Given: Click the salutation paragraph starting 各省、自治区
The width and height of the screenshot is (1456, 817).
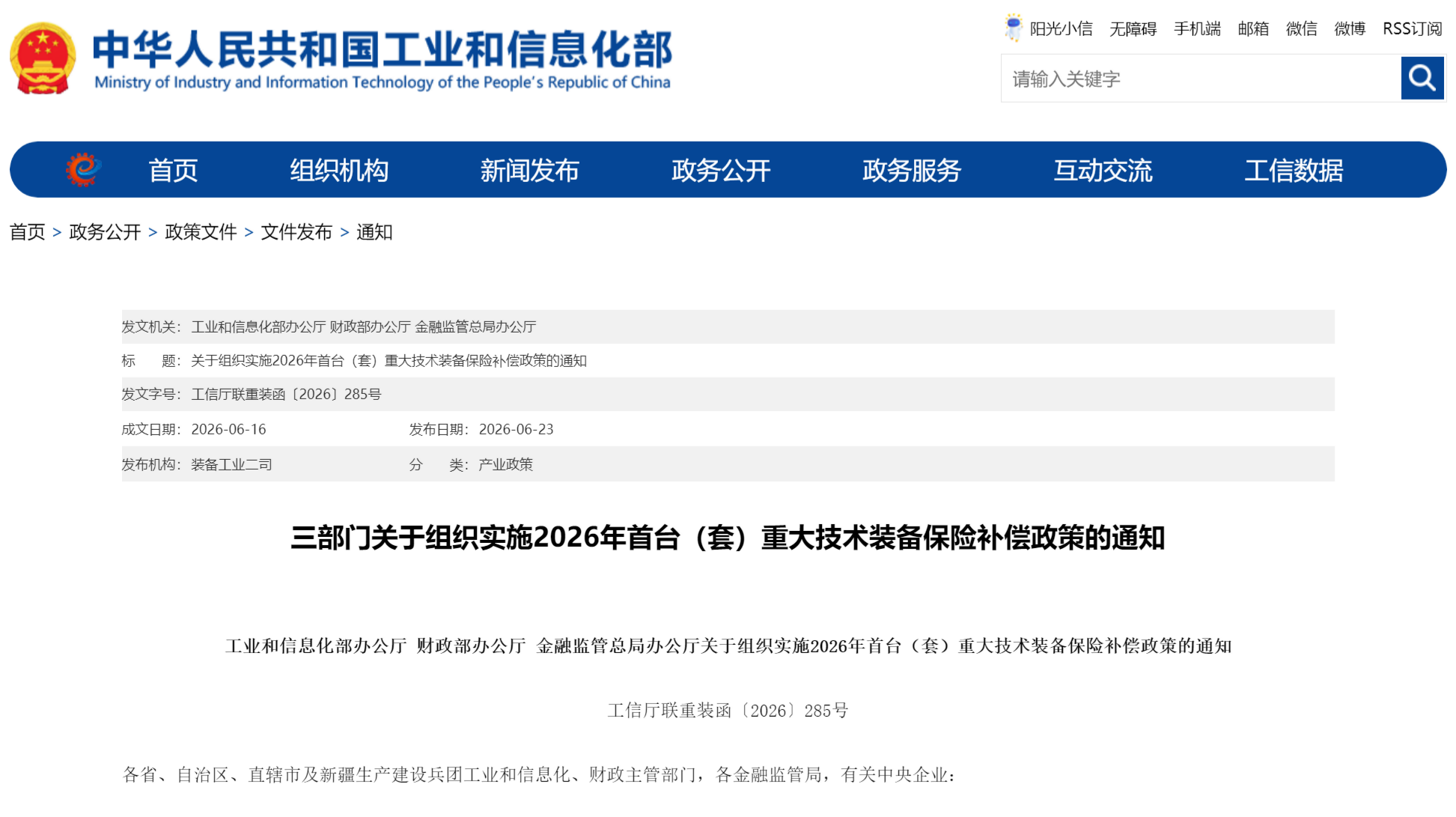Looking at the screenshot, I should tap(539, 774).
